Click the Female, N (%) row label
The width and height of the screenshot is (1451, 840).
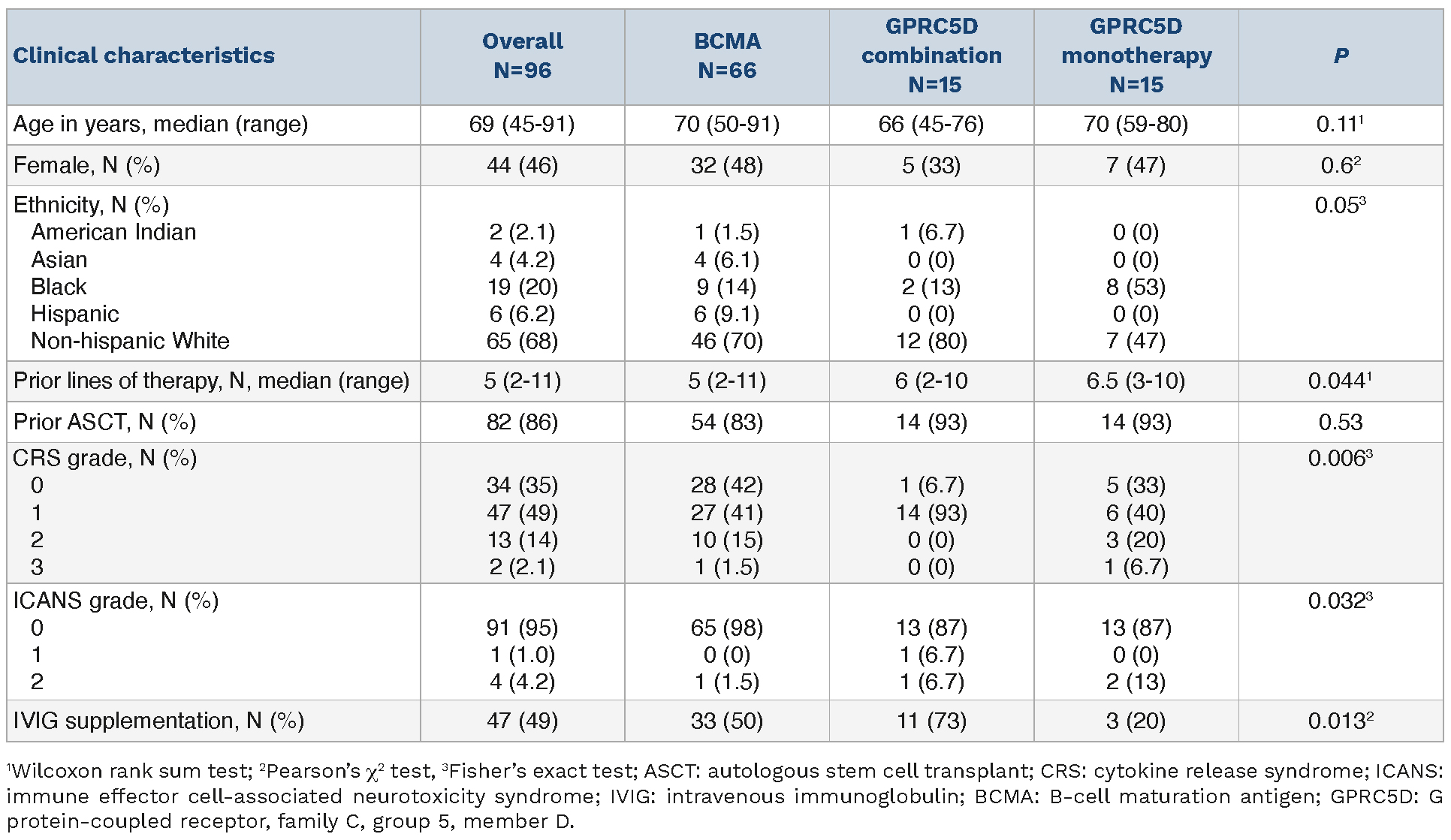(87, 165)
